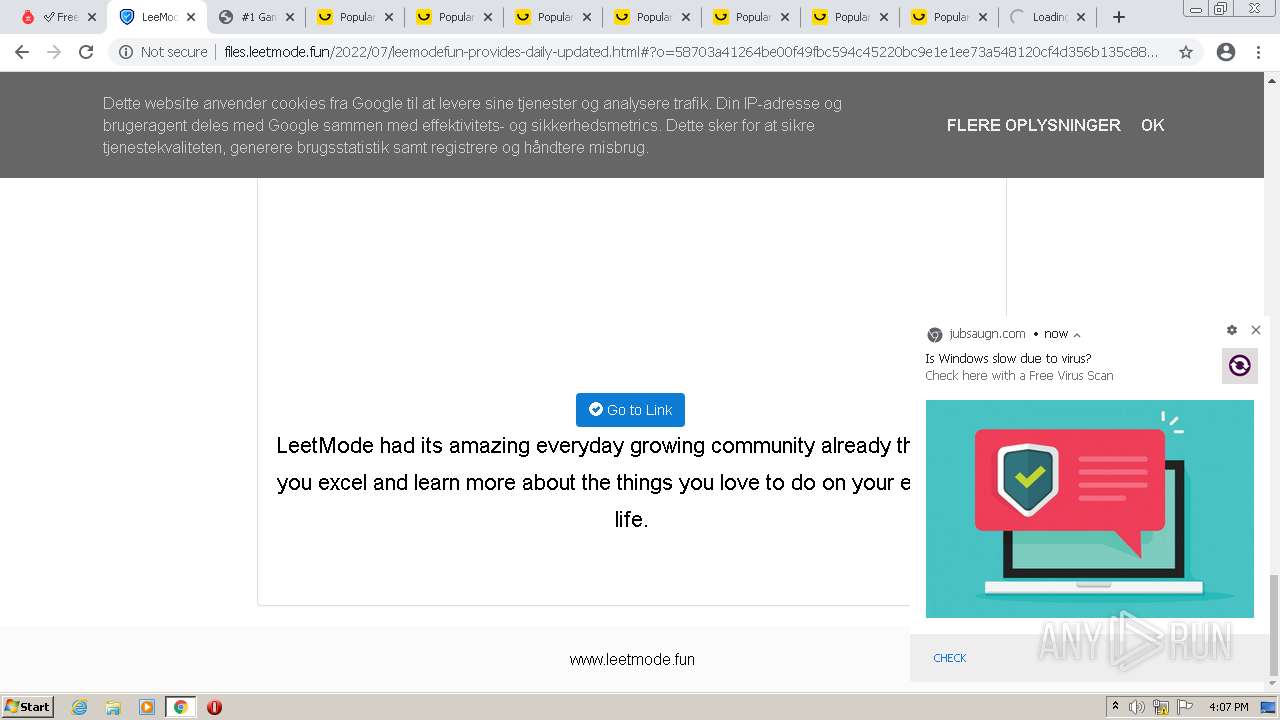Close the first Free tab
Viewport: 1280px width, 720px height.
point(92,17)
